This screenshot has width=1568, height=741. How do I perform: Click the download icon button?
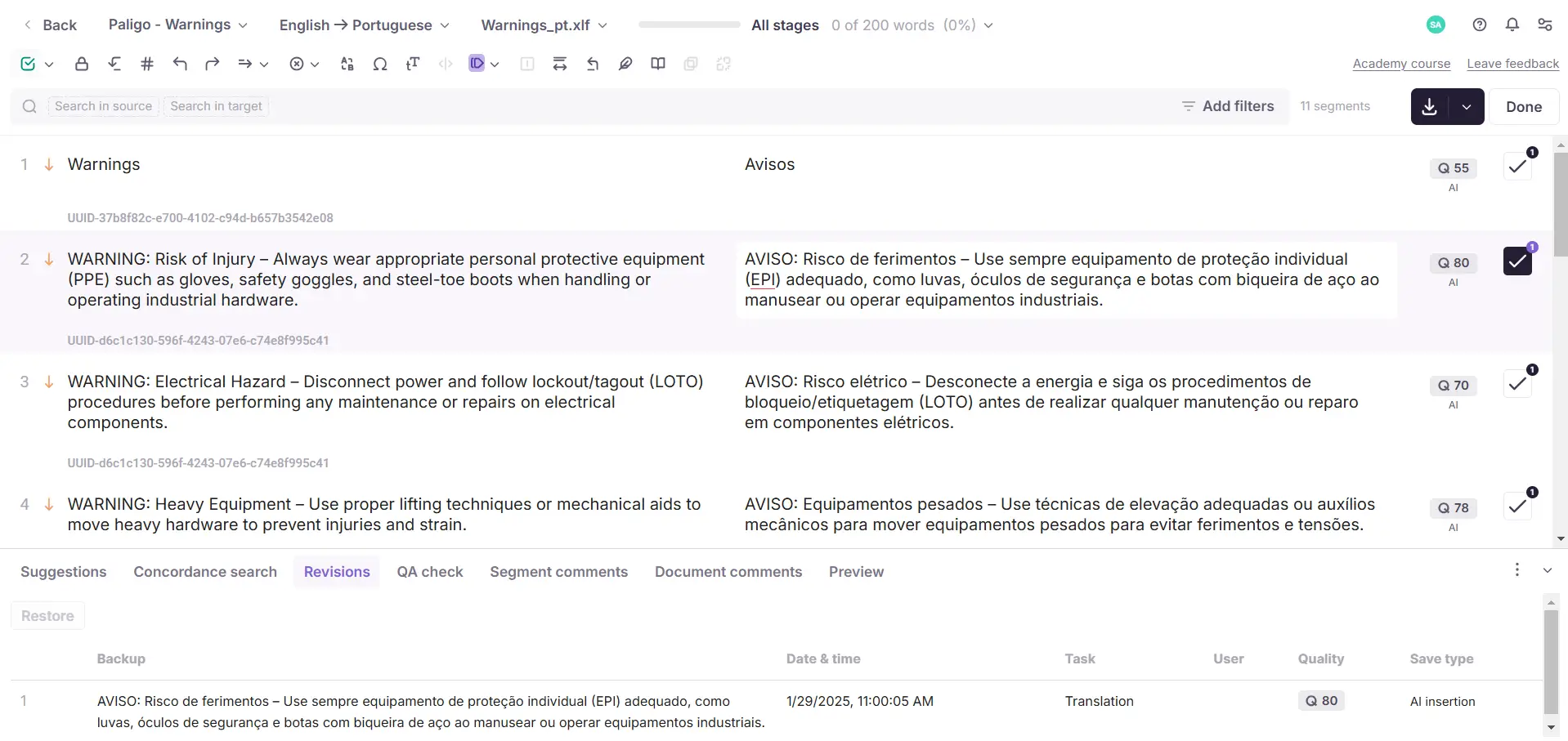[x=1430, y=106]
